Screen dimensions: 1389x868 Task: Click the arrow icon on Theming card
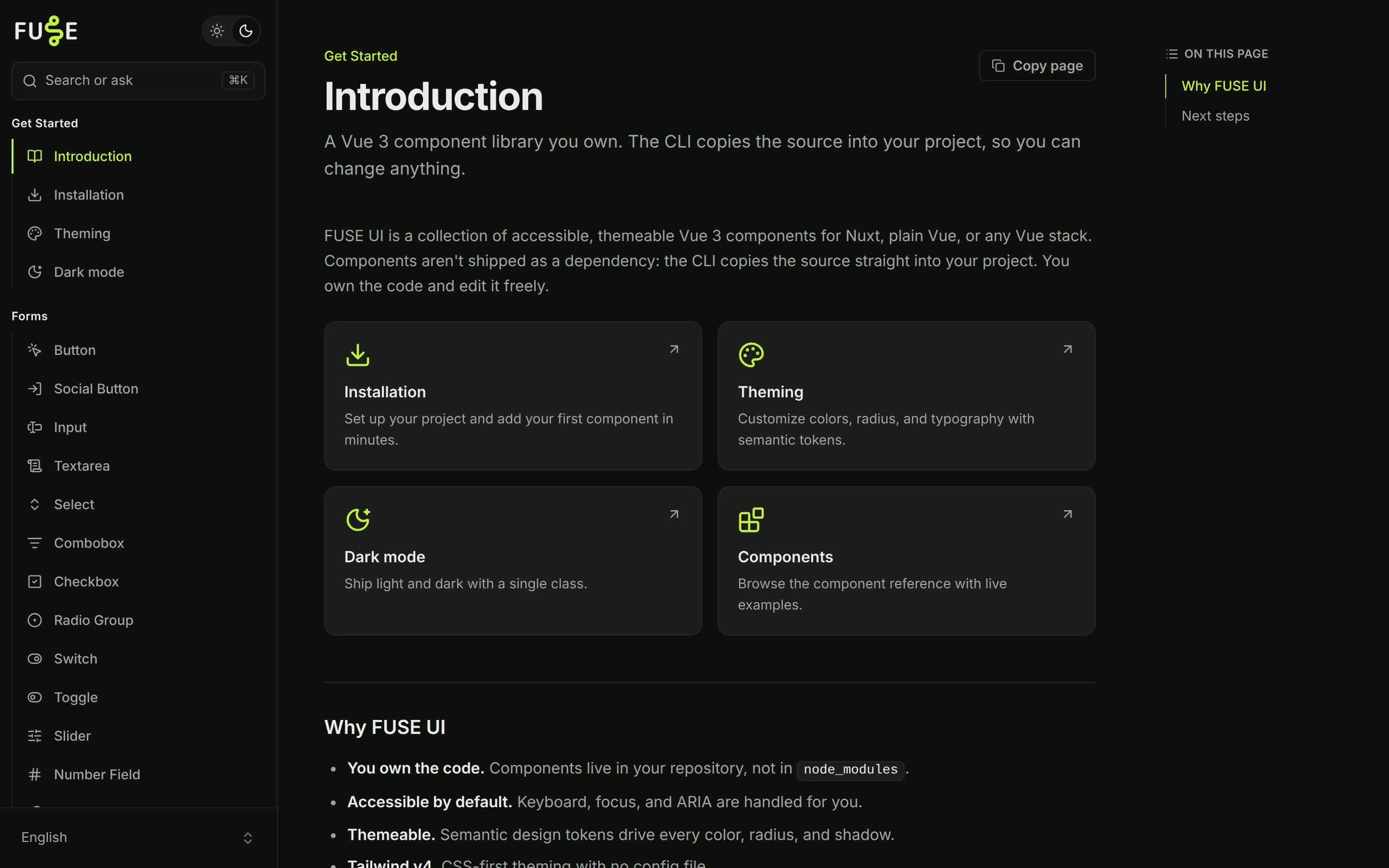1068,349
